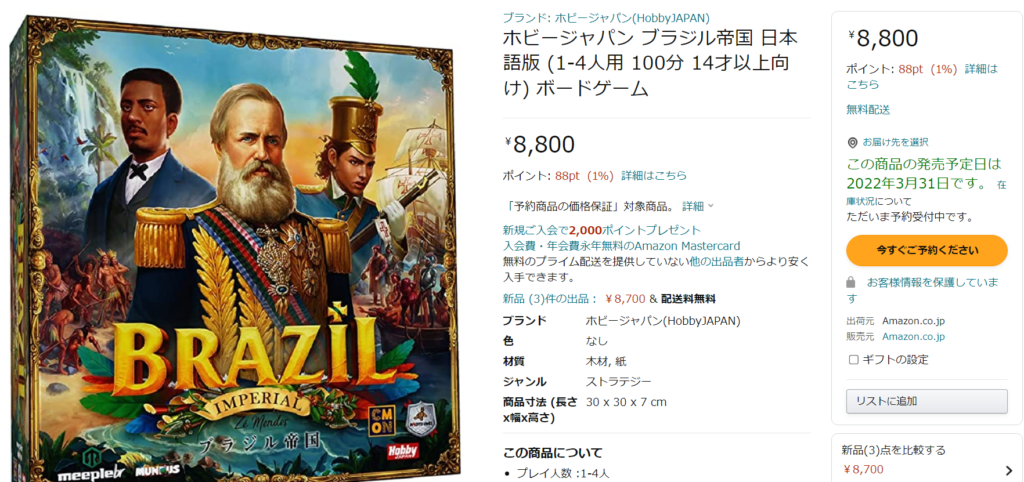Click the 今すぐご予約ください pre-order button
Screen dimensions: 1024x482
coord(927,250)
